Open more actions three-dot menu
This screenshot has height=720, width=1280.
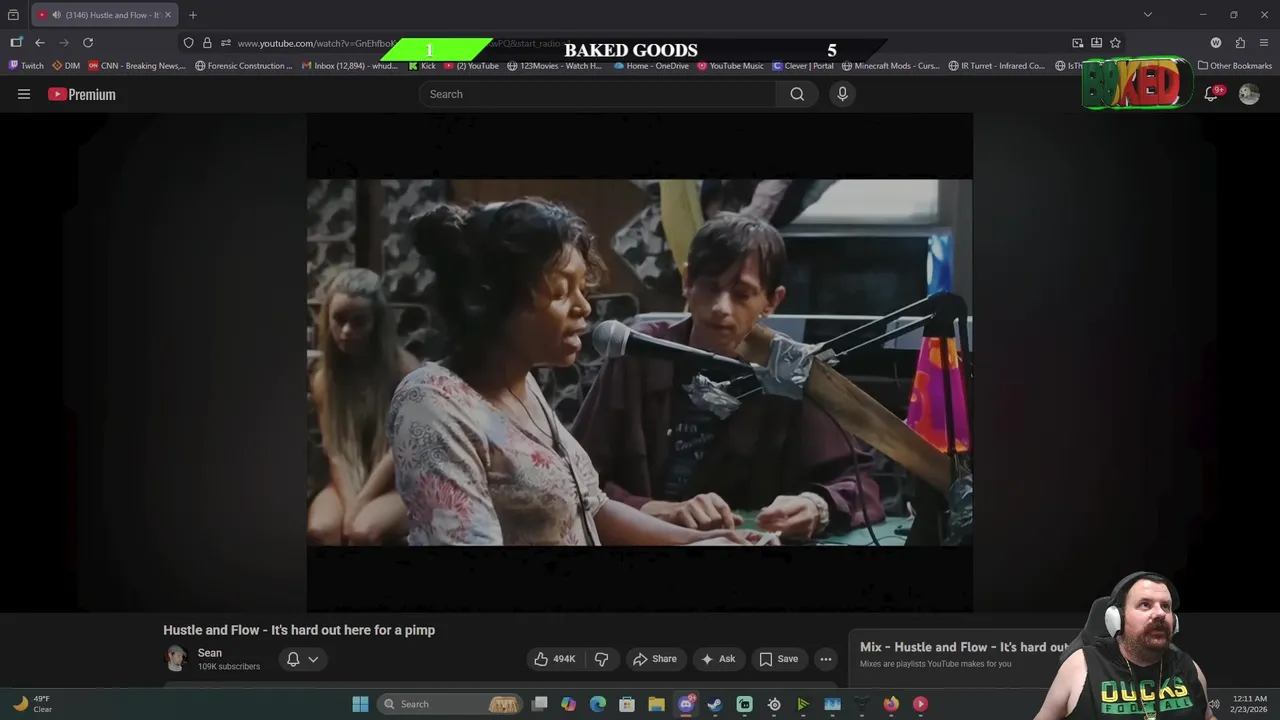tap(825, 659)
